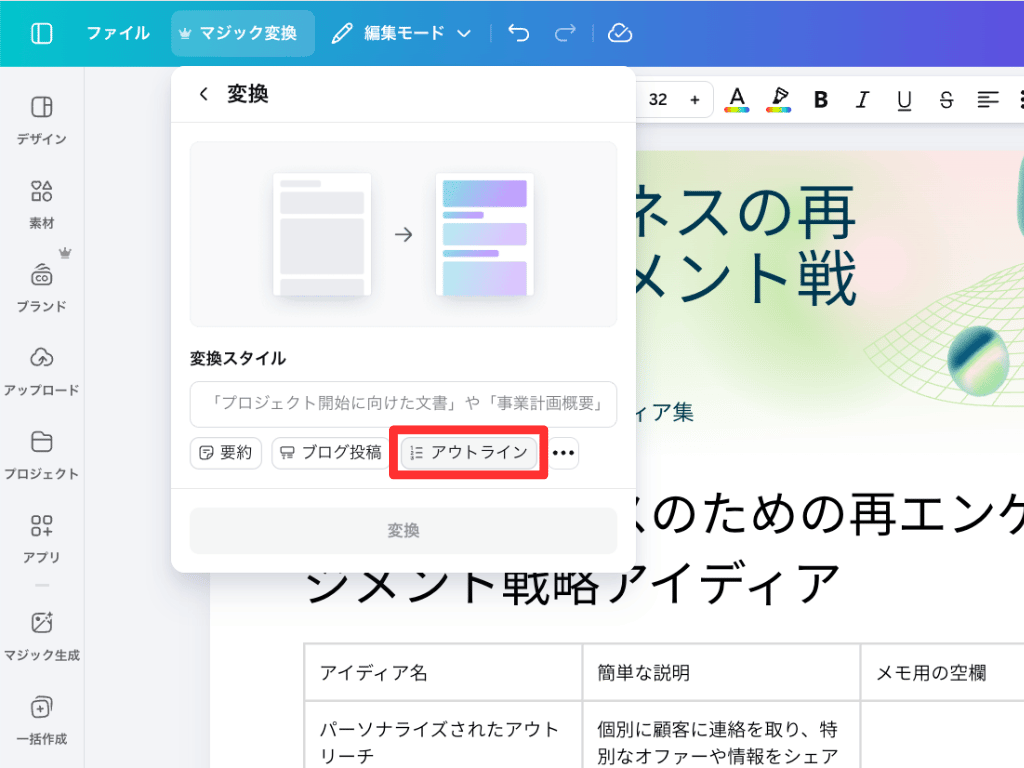Open the ファイル menu
Viewport: 1024px width, 768px height.
click(x=119, y=32)
